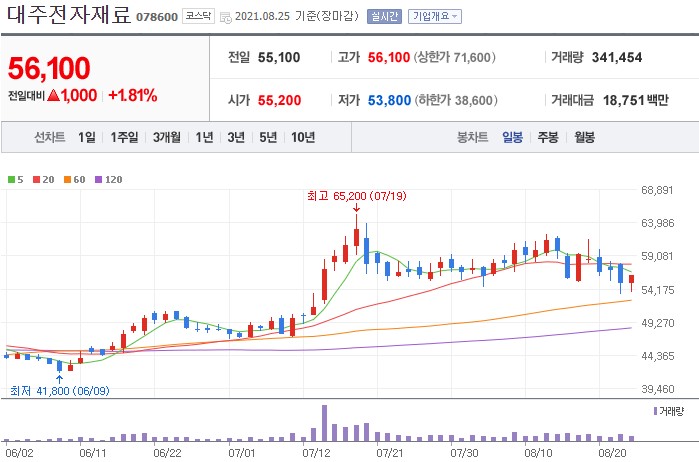Click the 최고 65,200 (07/19) high marker
Screen dimensions: 699x462
(357, 196)
